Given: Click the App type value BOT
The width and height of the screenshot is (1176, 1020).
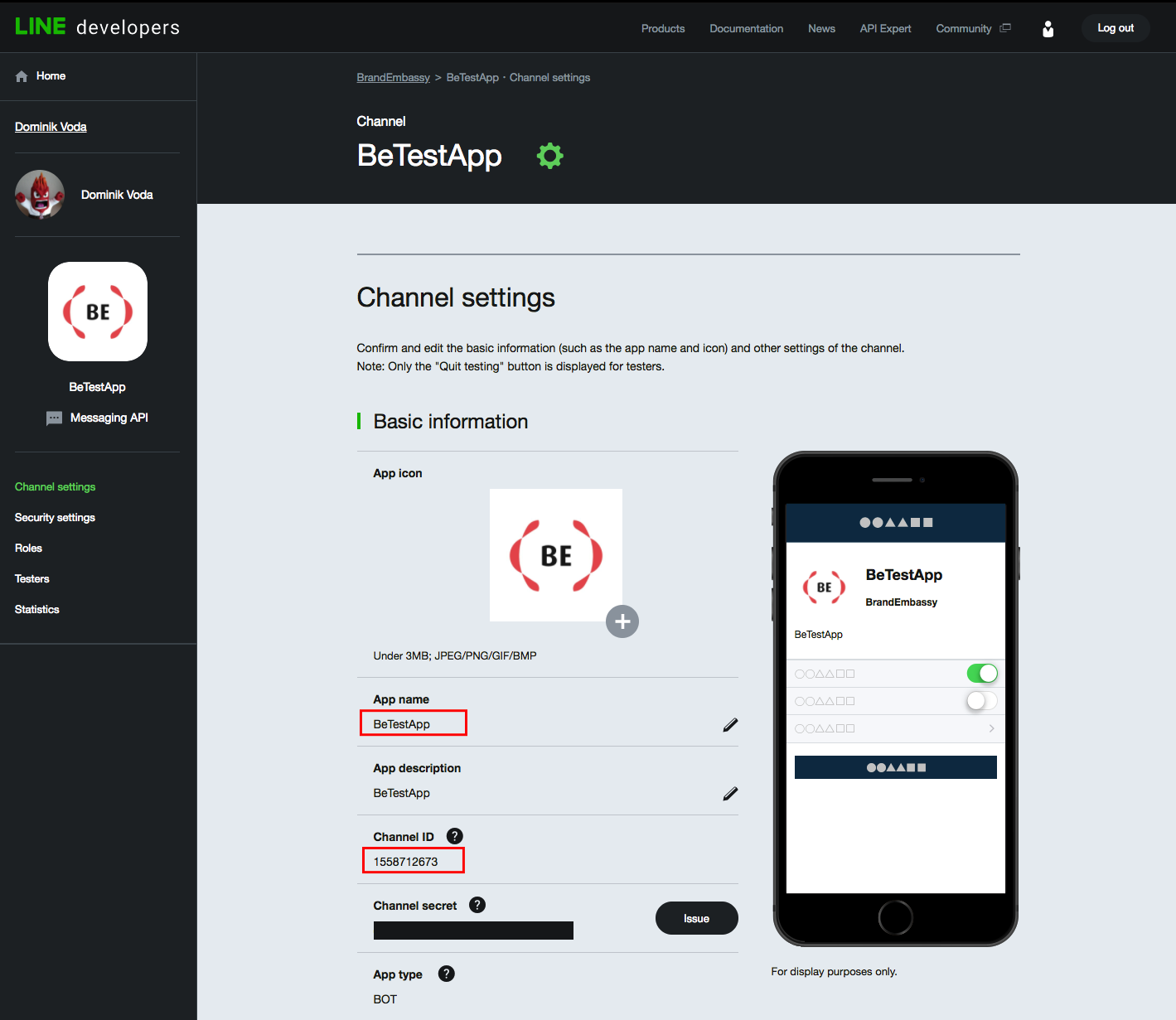Looking at the screenshot, I should pyautogui.click(x=385, y=999).
